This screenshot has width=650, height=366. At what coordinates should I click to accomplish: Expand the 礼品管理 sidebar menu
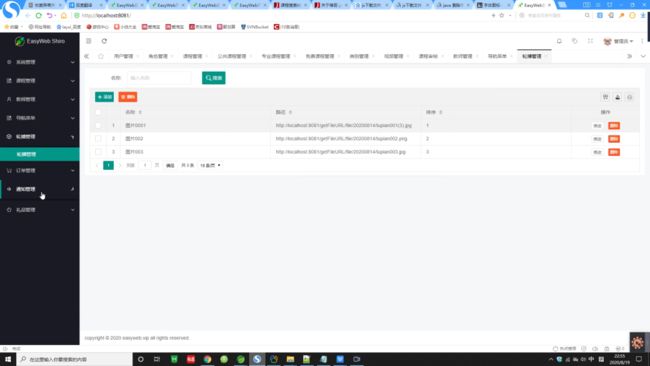click(40, 210)
